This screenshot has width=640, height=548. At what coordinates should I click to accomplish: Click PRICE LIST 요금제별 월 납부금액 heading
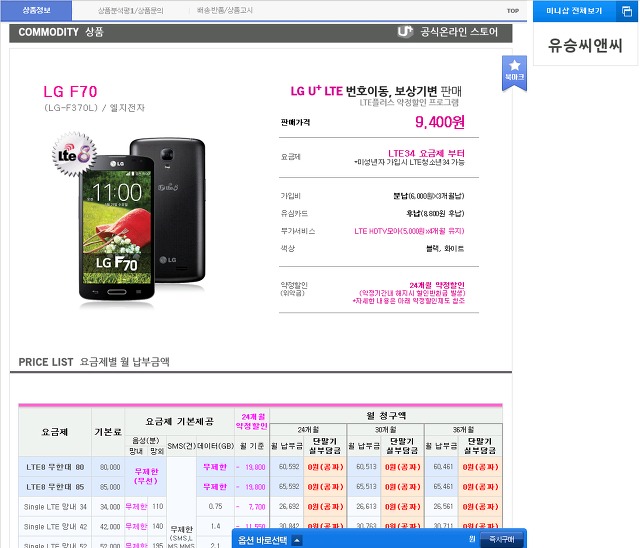[x=94, y=362]
